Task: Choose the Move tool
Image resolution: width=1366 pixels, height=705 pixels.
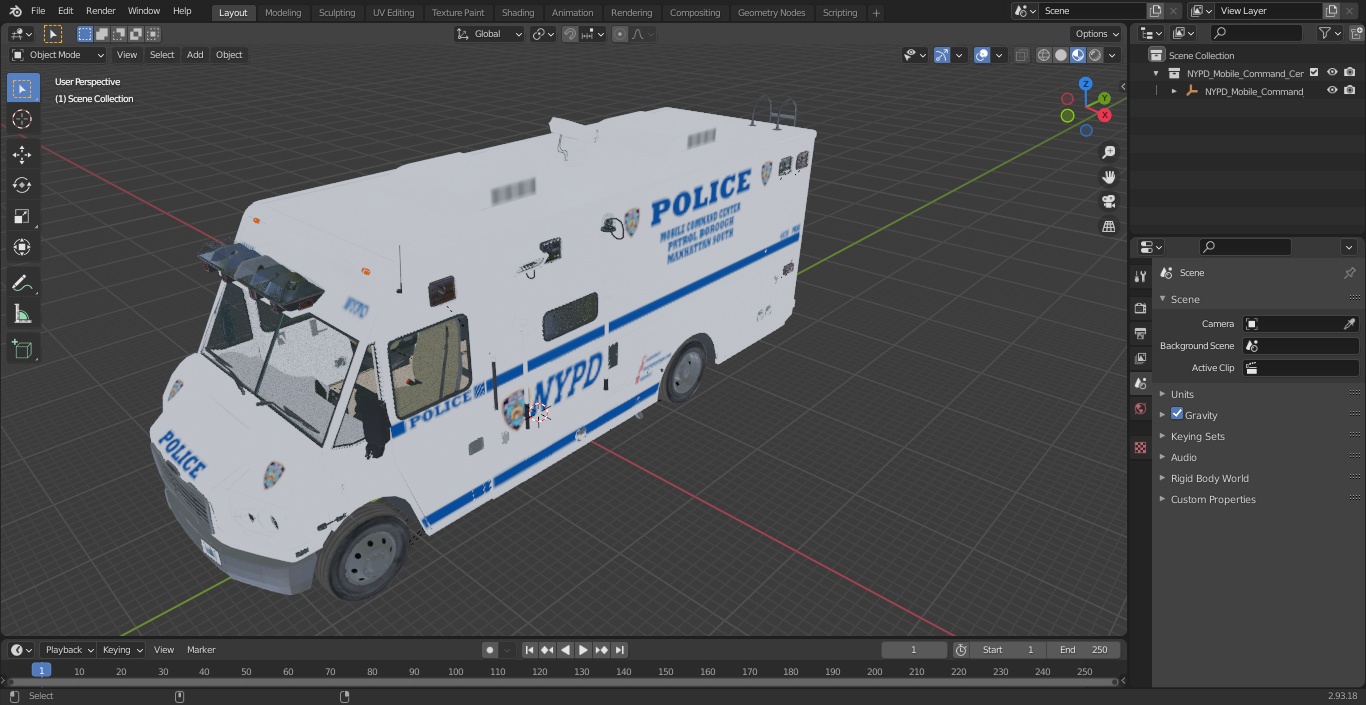Action: (x=22, y=154)
